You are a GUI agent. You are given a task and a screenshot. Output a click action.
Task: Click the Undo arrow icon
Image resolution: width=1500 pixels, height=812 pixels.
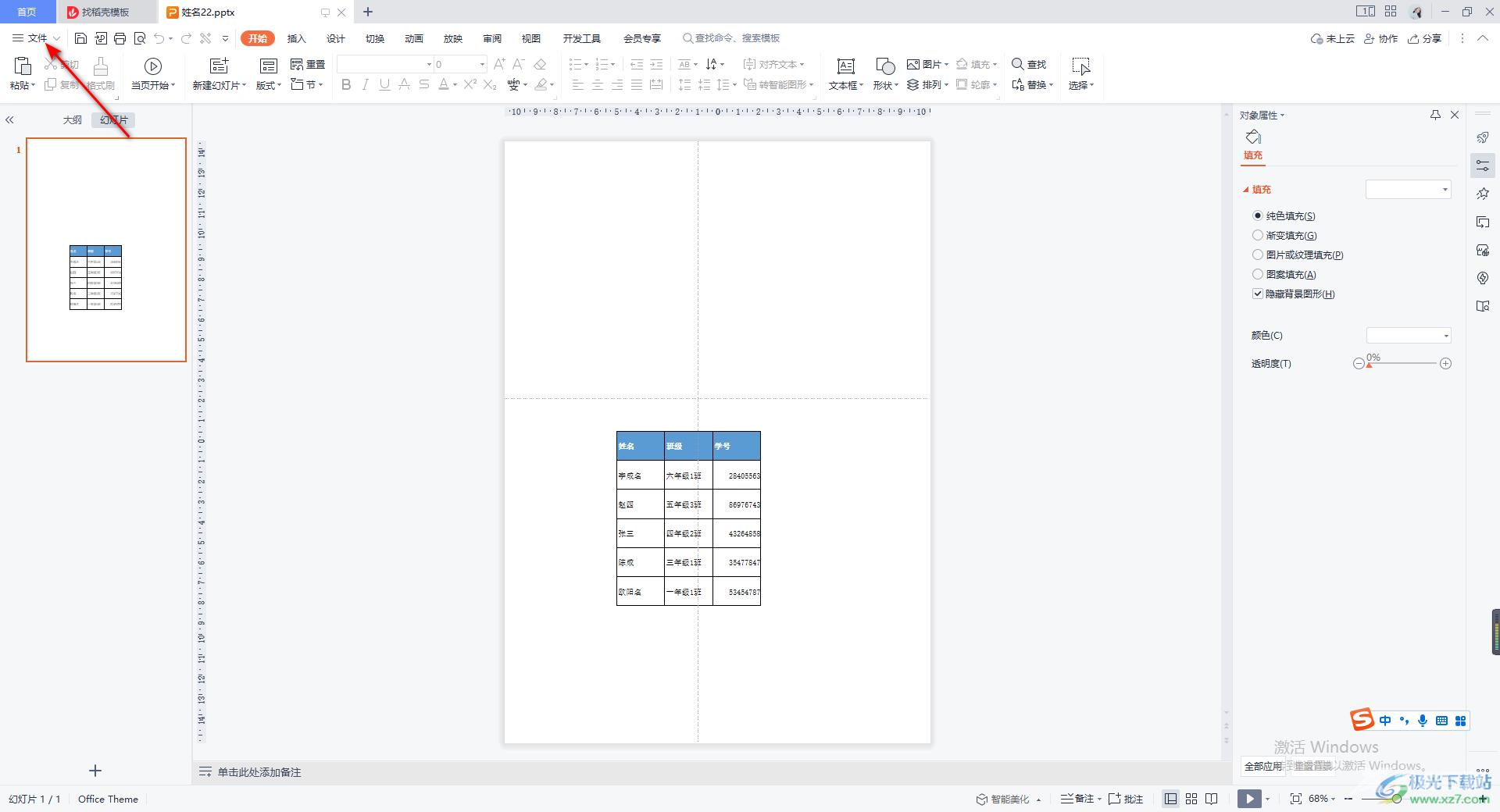[x=159, y=38]
